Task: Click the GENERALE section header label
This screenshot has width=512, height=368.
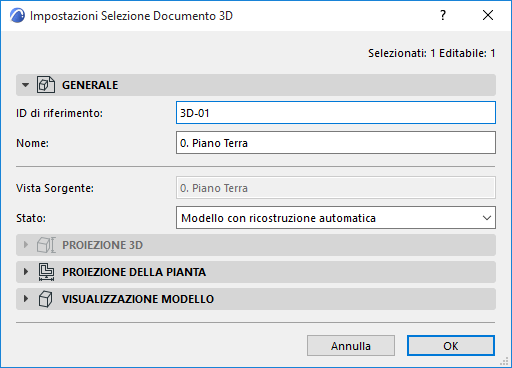Action: [90, 85]
